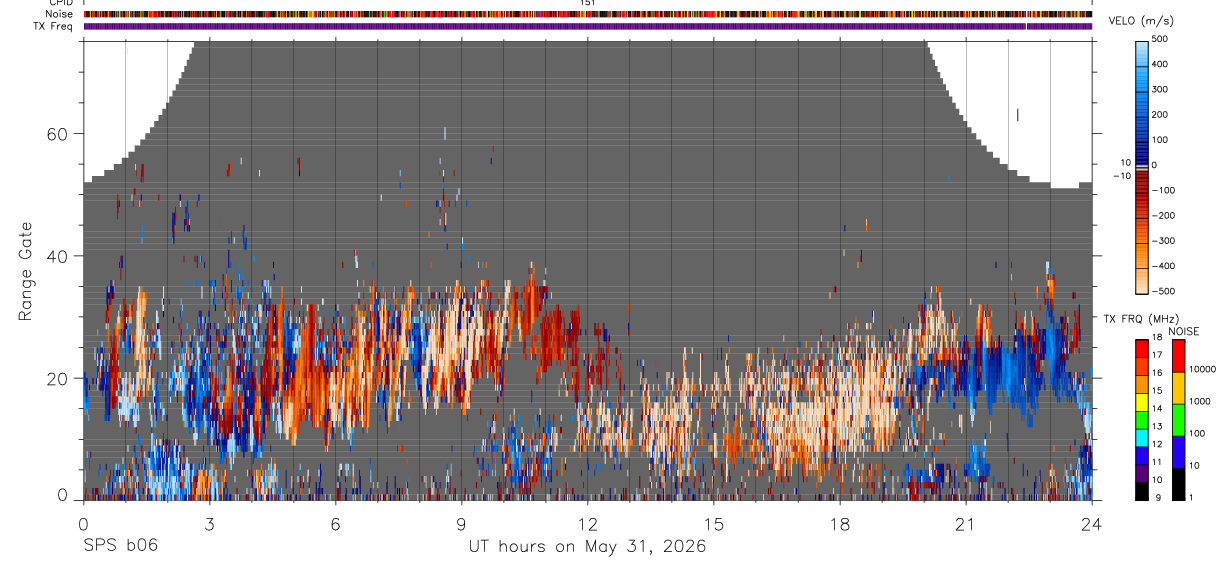Click the "300" label on VELO colorbar
Viewport: 1228px width, 567px height.
pyautogui.click(x=1159, y=89)
